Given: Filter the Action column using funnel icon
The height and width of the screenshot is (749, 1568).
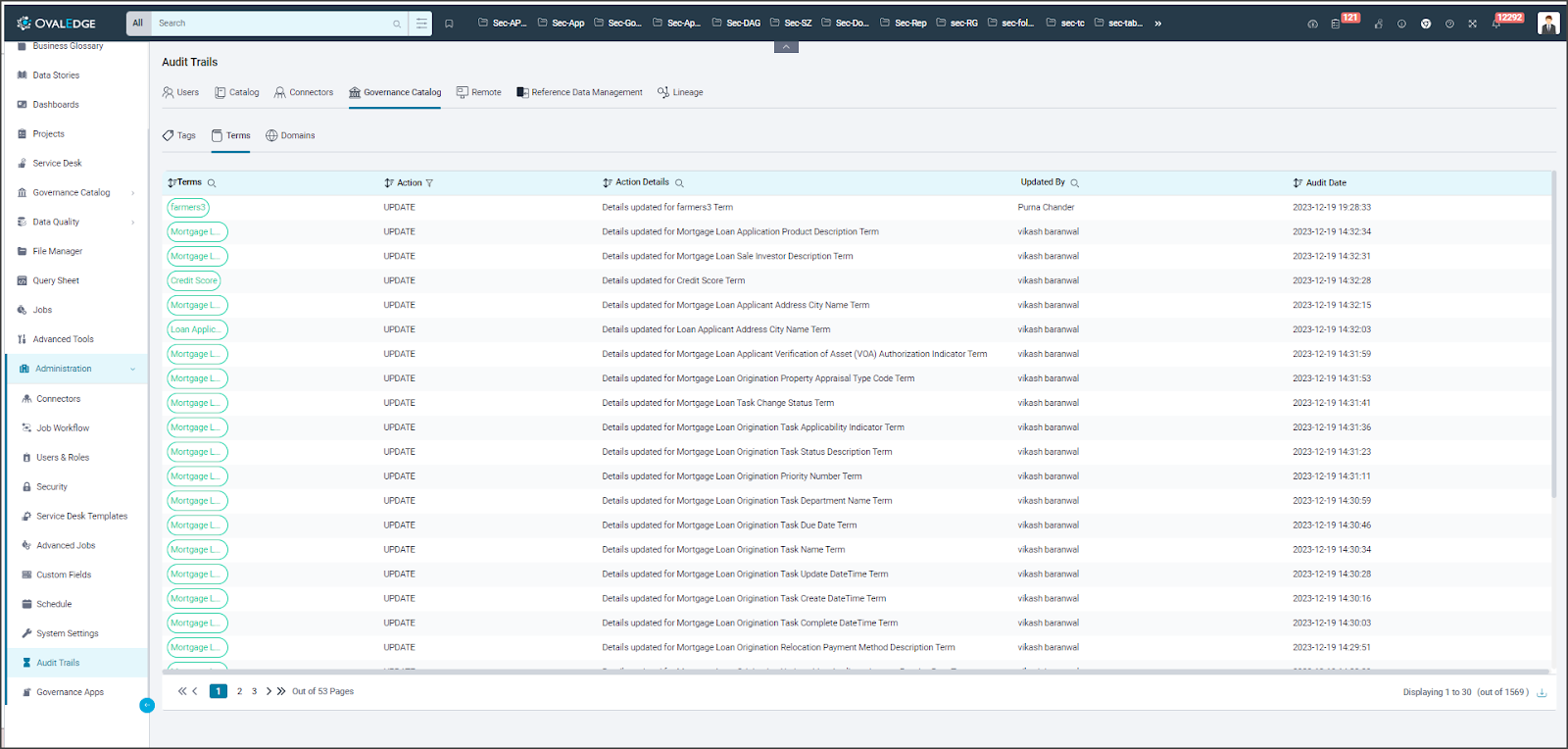Looking at the screenshot, I should 429,183.
